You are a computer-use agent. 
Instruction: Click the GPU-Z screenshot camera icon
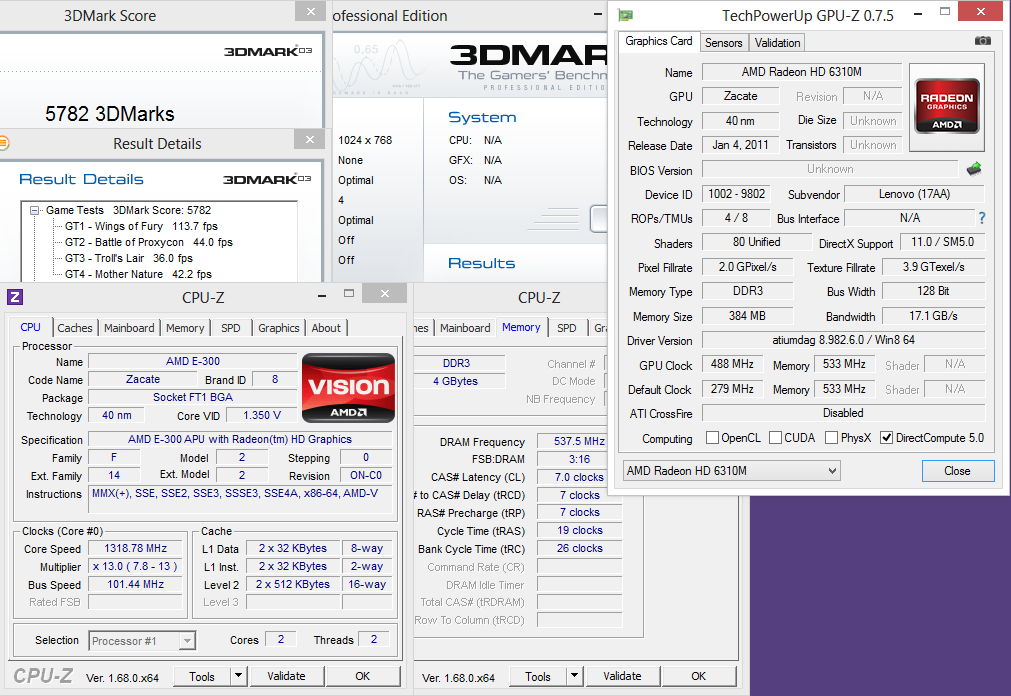(983, 41)
